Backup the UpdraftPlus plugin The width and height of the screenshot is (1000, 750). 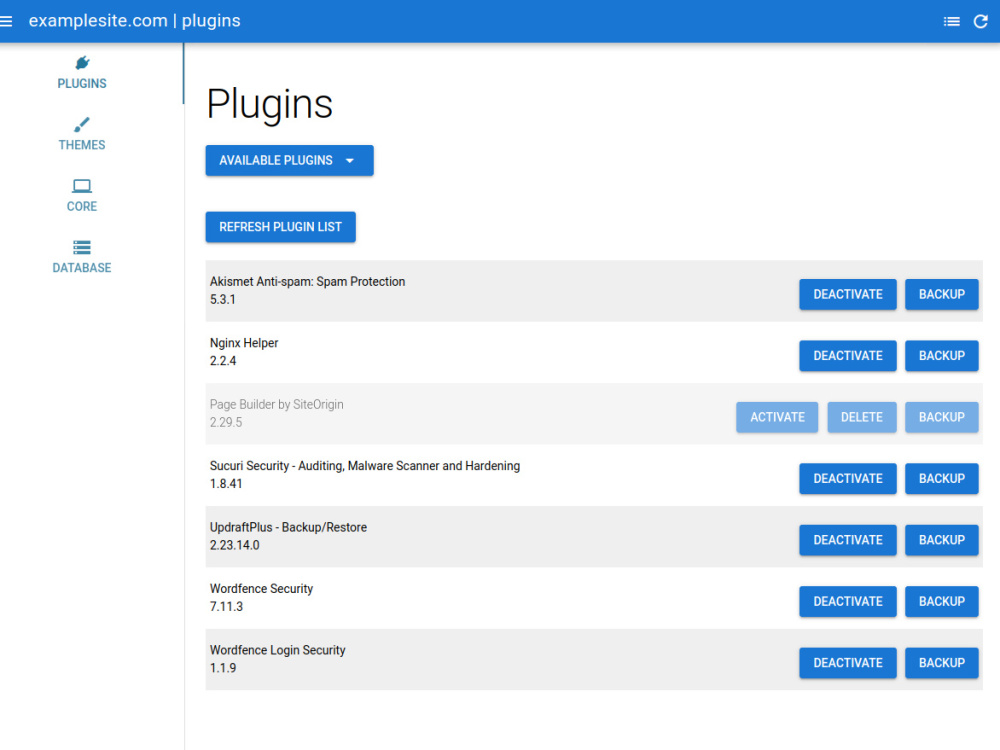[x=941, y=540]
